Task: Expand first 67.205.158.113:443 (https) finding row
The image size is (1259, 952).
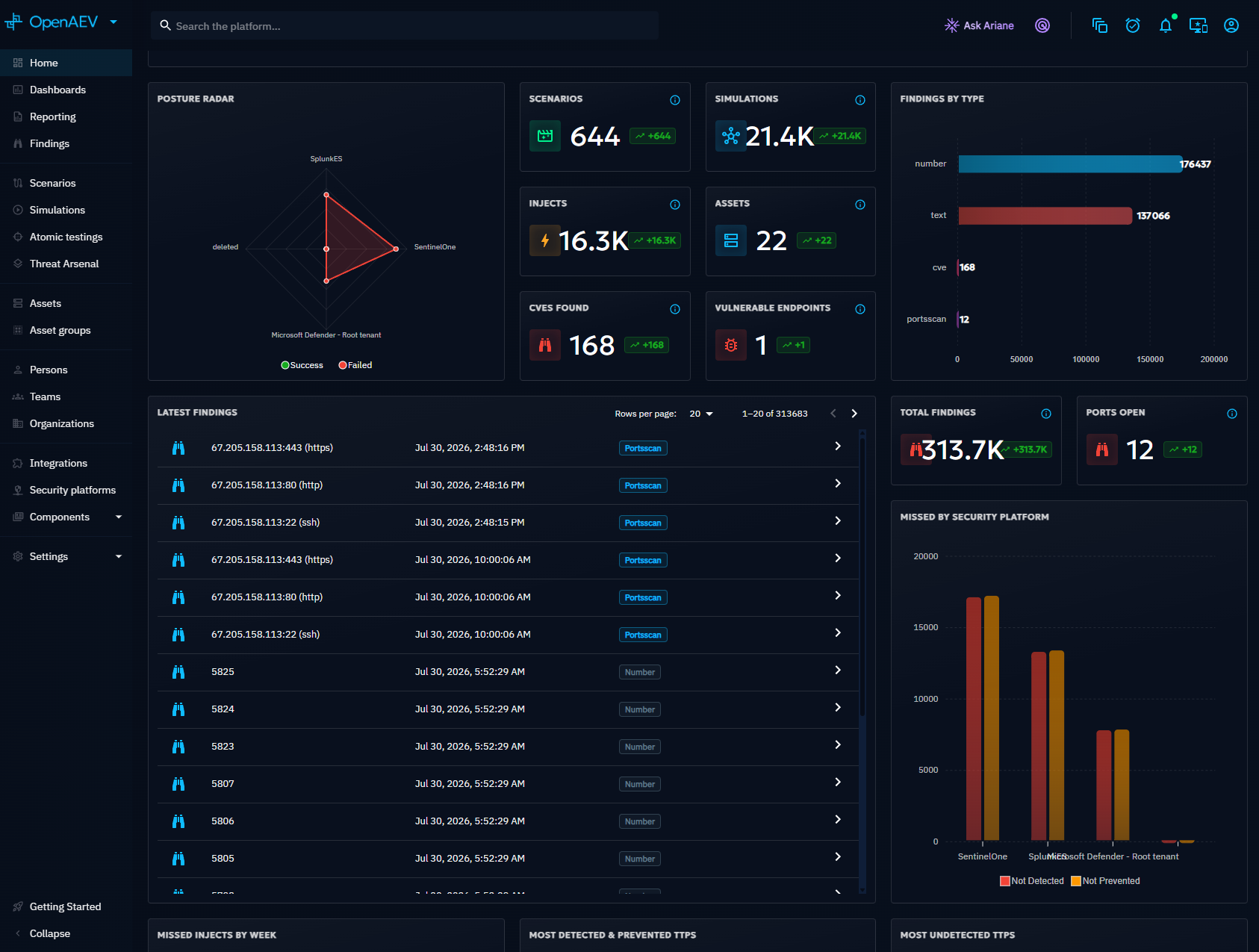Action: 838,447
